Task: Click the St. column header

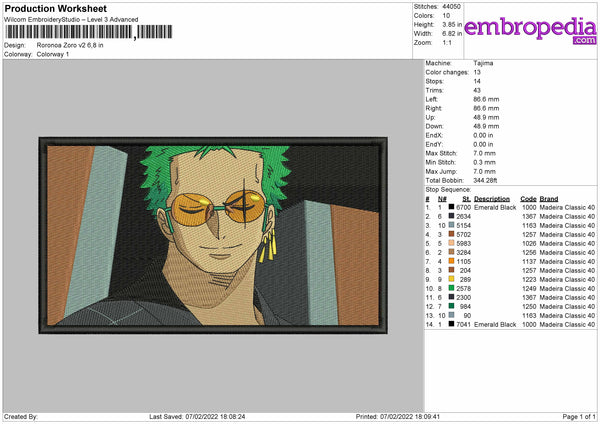Action: tap(466, 199)
